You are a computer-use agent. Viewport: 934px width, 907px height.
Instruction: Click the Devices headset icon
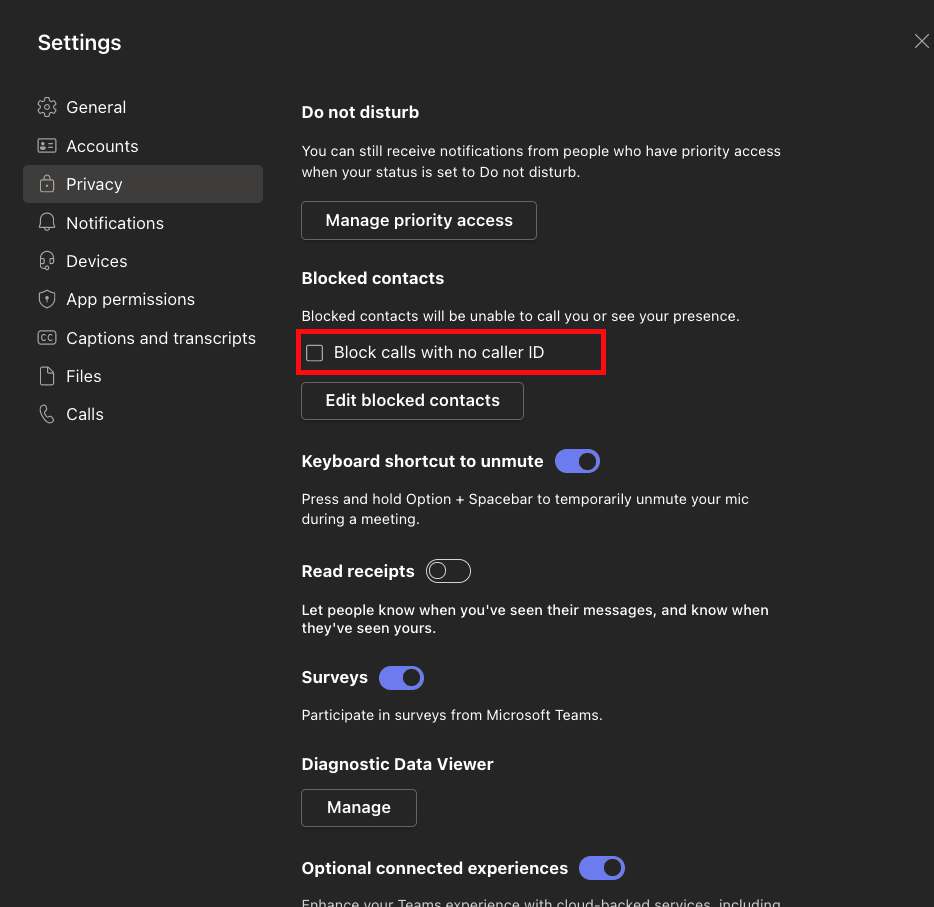click(46, 261)
